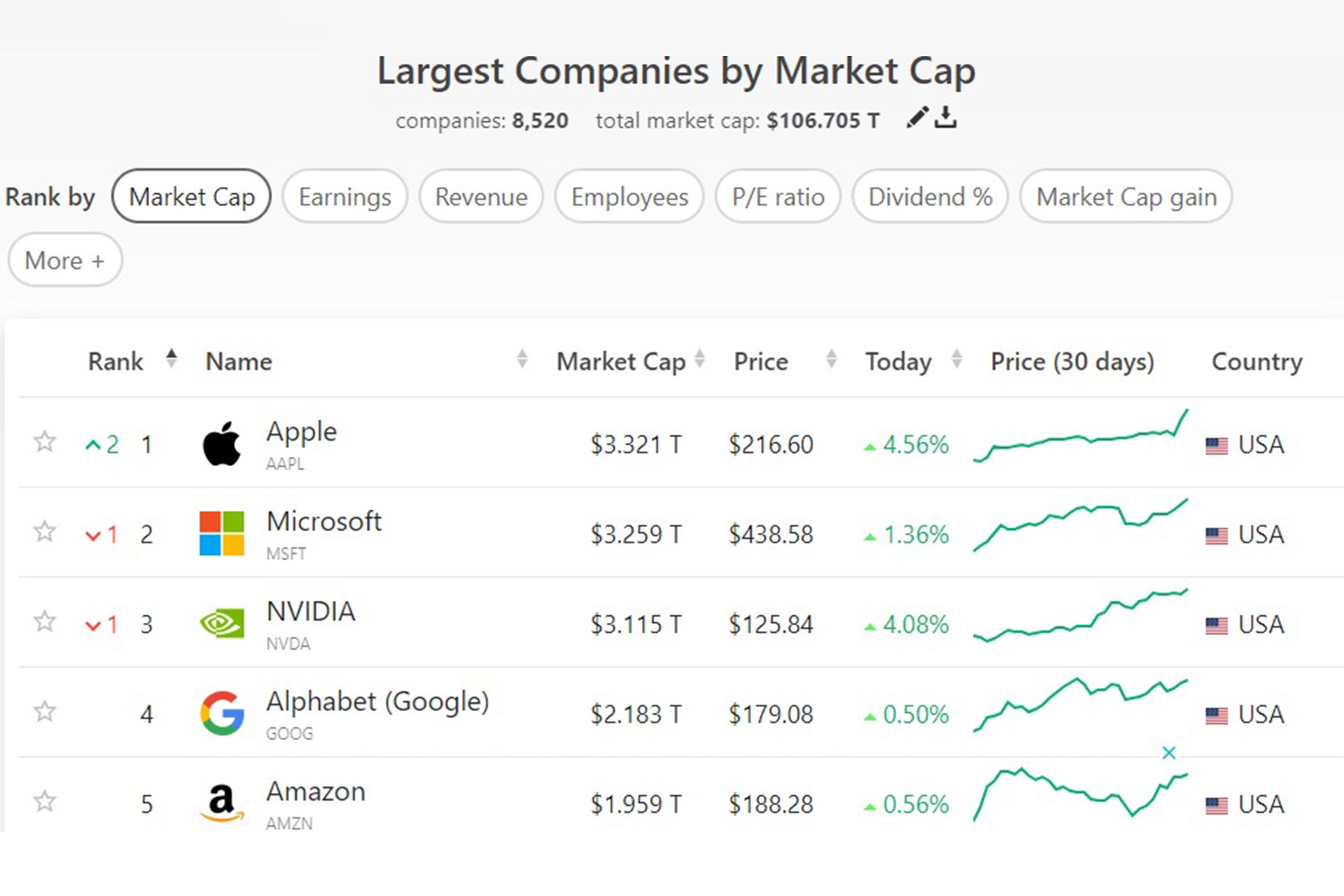
Task: Click the NVIDIA logo icon
Action: click(x=222, y=623)
